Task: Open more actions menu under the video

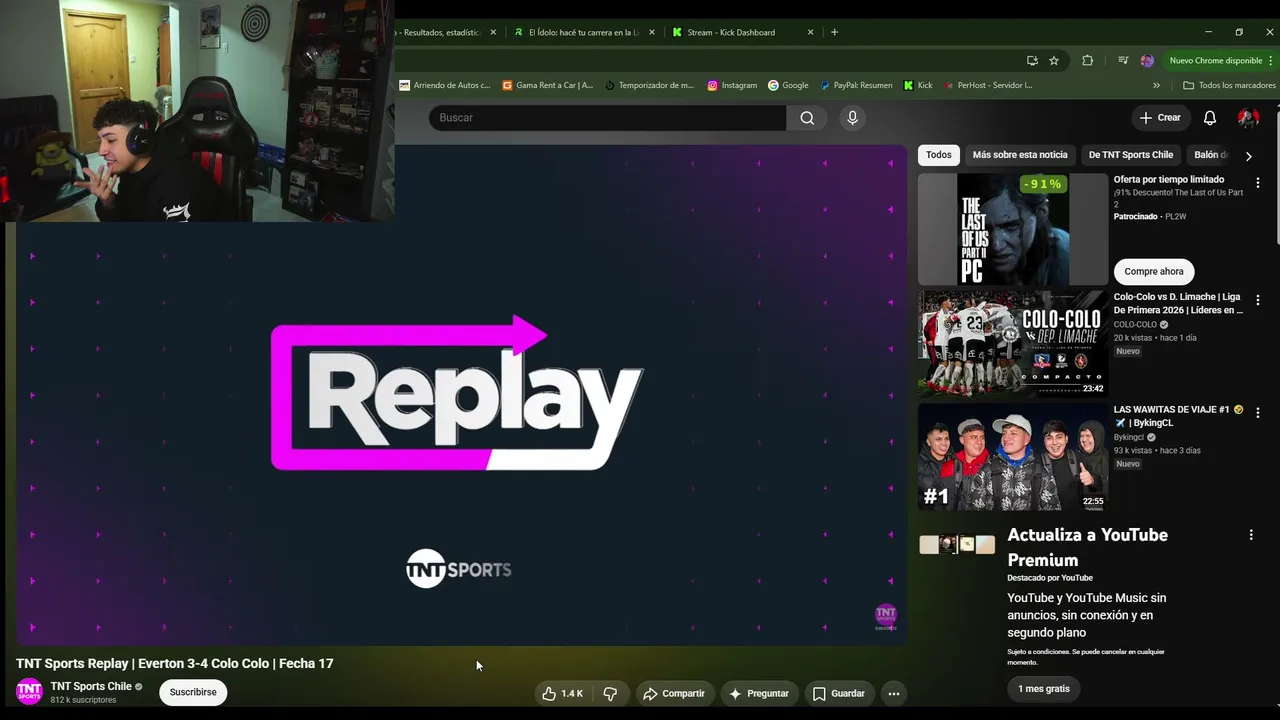Action: point(894,693)
